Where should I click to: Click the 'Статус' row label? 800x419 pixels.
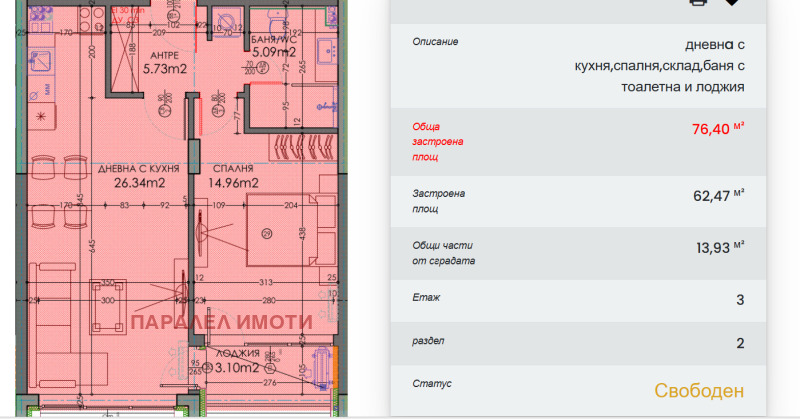pyautogui.click(x=432, y=384)
